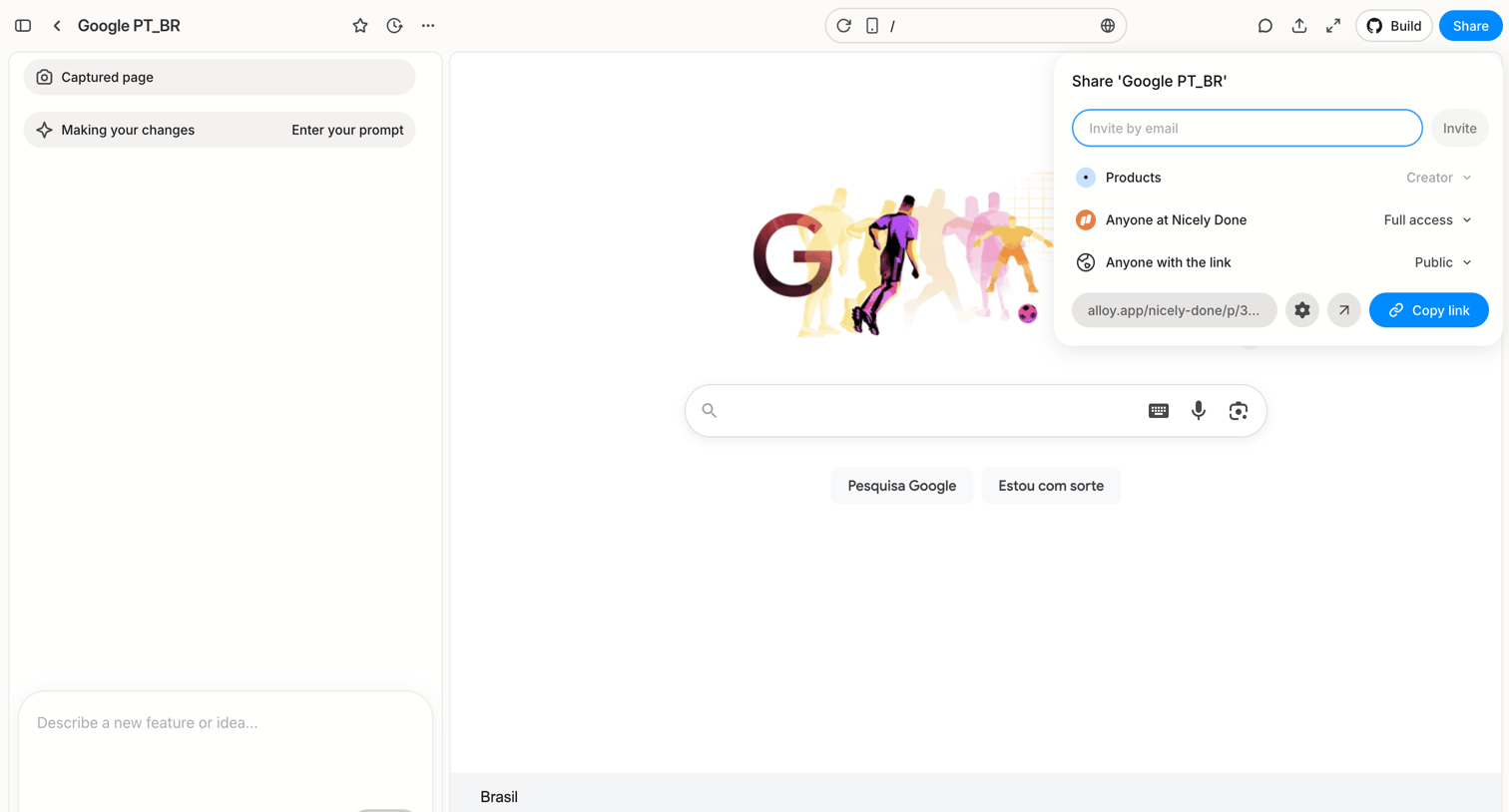The image size is (1509, 812).
Task: Click the blue Share button
Action: (x=1470, y=26)
